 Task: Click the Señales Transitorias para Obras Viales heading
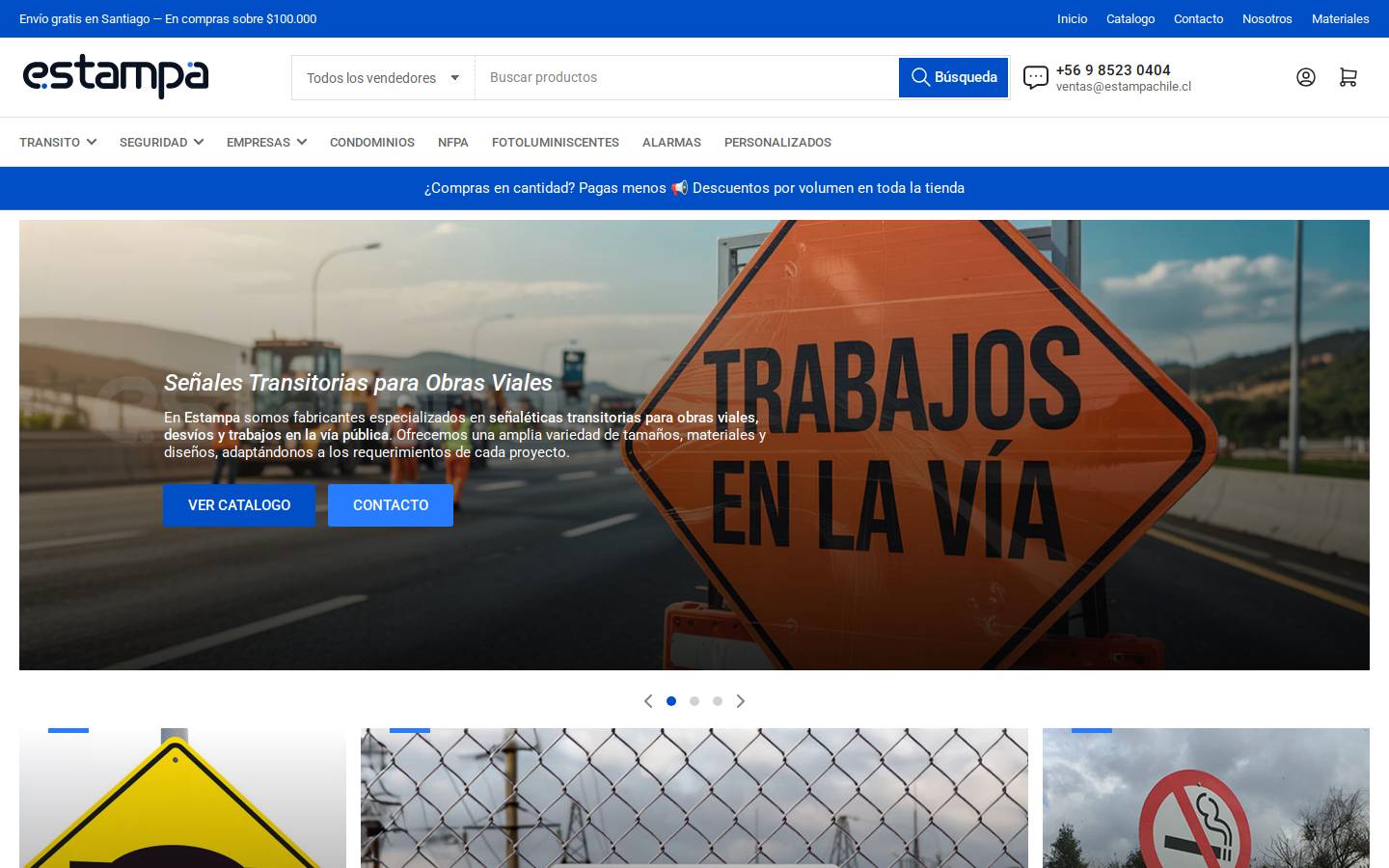click(358, 383)
